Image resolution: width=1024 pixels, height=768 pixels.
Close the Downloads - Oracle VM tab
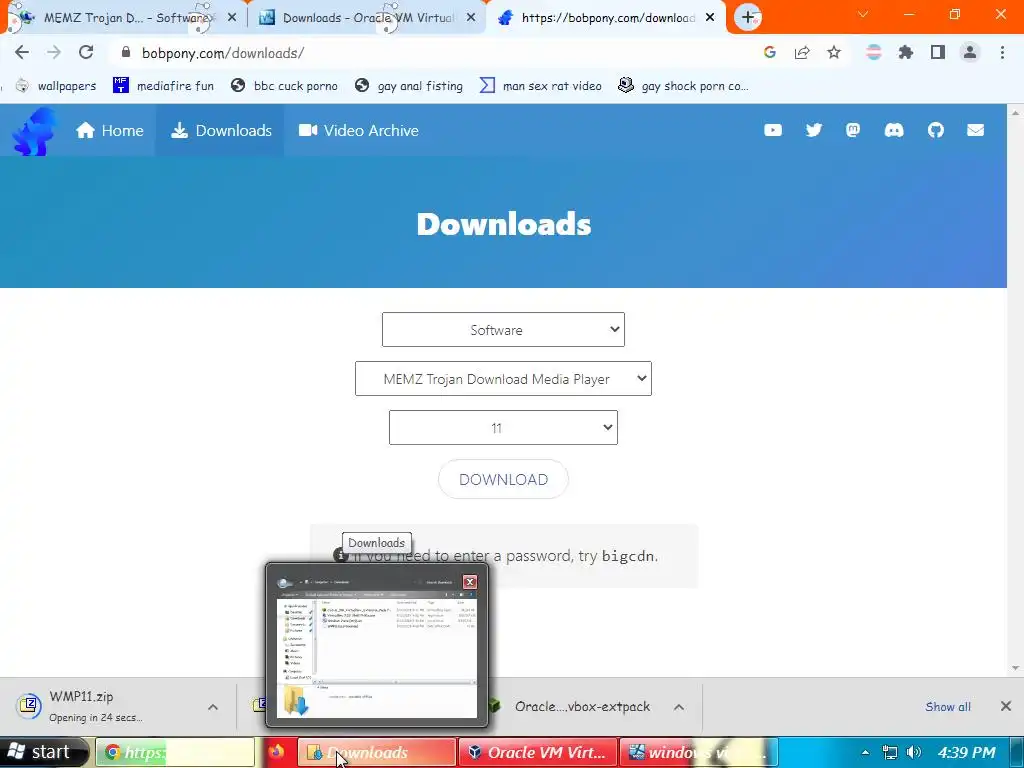pyautogui.click(x=471, y=18)
